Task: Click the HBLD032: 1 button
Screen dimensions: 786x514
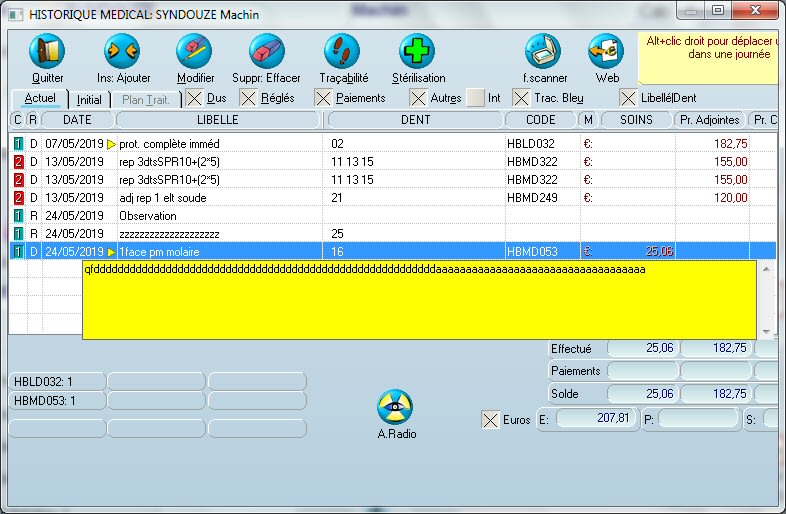Action: [x=56, y=381]
